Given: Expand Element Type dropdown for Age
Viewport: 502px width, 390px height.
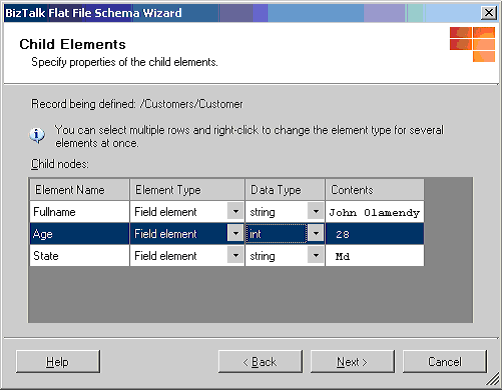Looking at the screenshot, I should [235, 233].
